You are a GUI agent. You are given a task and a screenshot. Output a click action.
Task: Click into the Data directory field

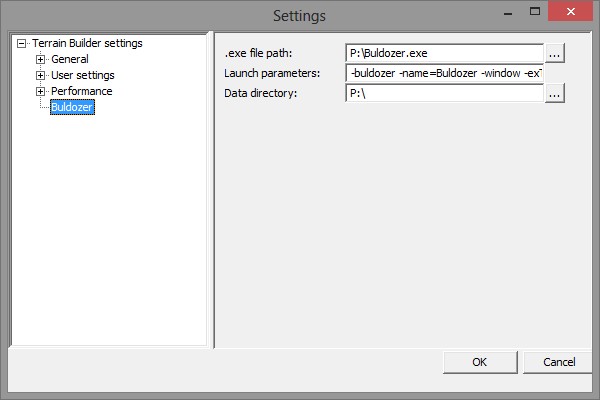(x=443, y=93)
